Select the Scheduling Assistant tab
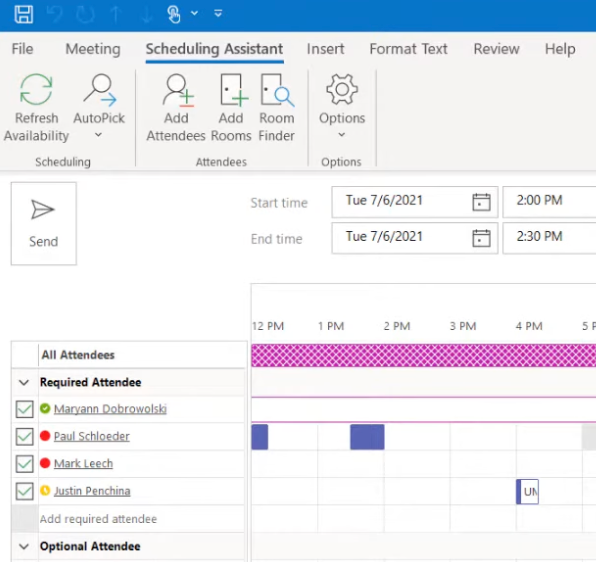 (x=214, y=49)
